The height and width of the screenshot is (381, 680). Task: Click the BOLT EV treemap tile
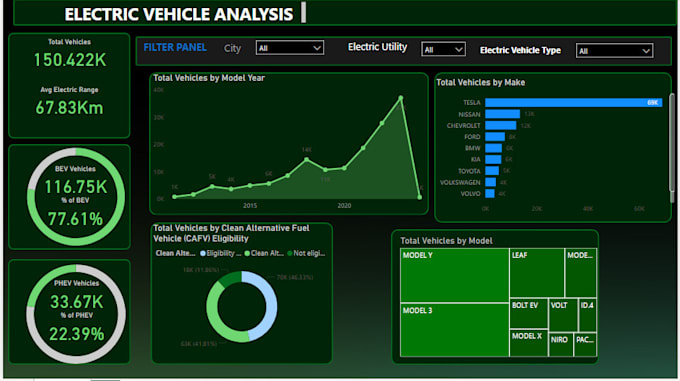click(529, 313)
